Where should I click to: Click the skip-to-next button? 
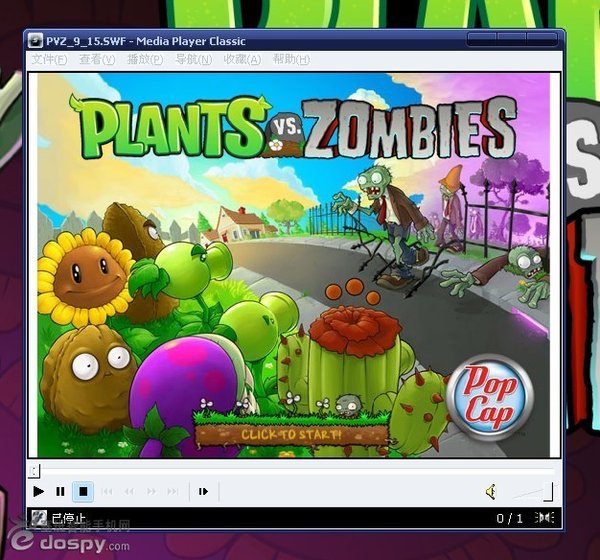tap(173, 491)
